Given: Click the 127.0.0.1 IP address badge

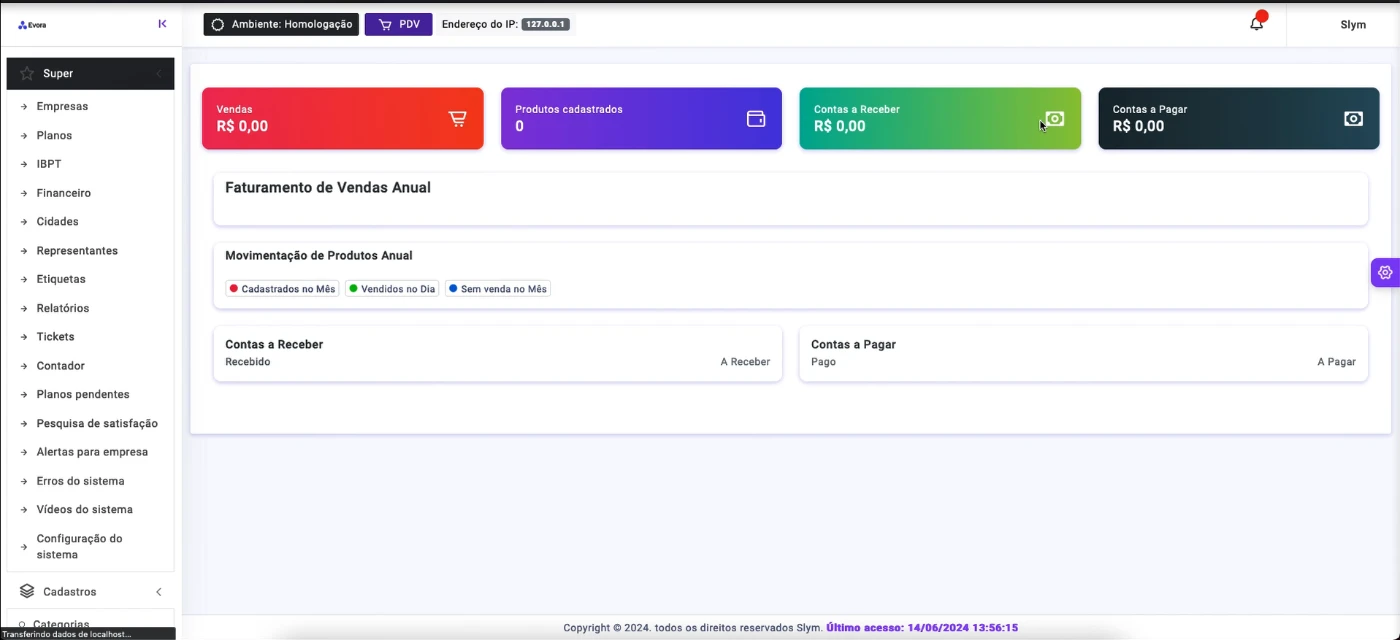Looking at the screenshot, I should click(545, 24).
